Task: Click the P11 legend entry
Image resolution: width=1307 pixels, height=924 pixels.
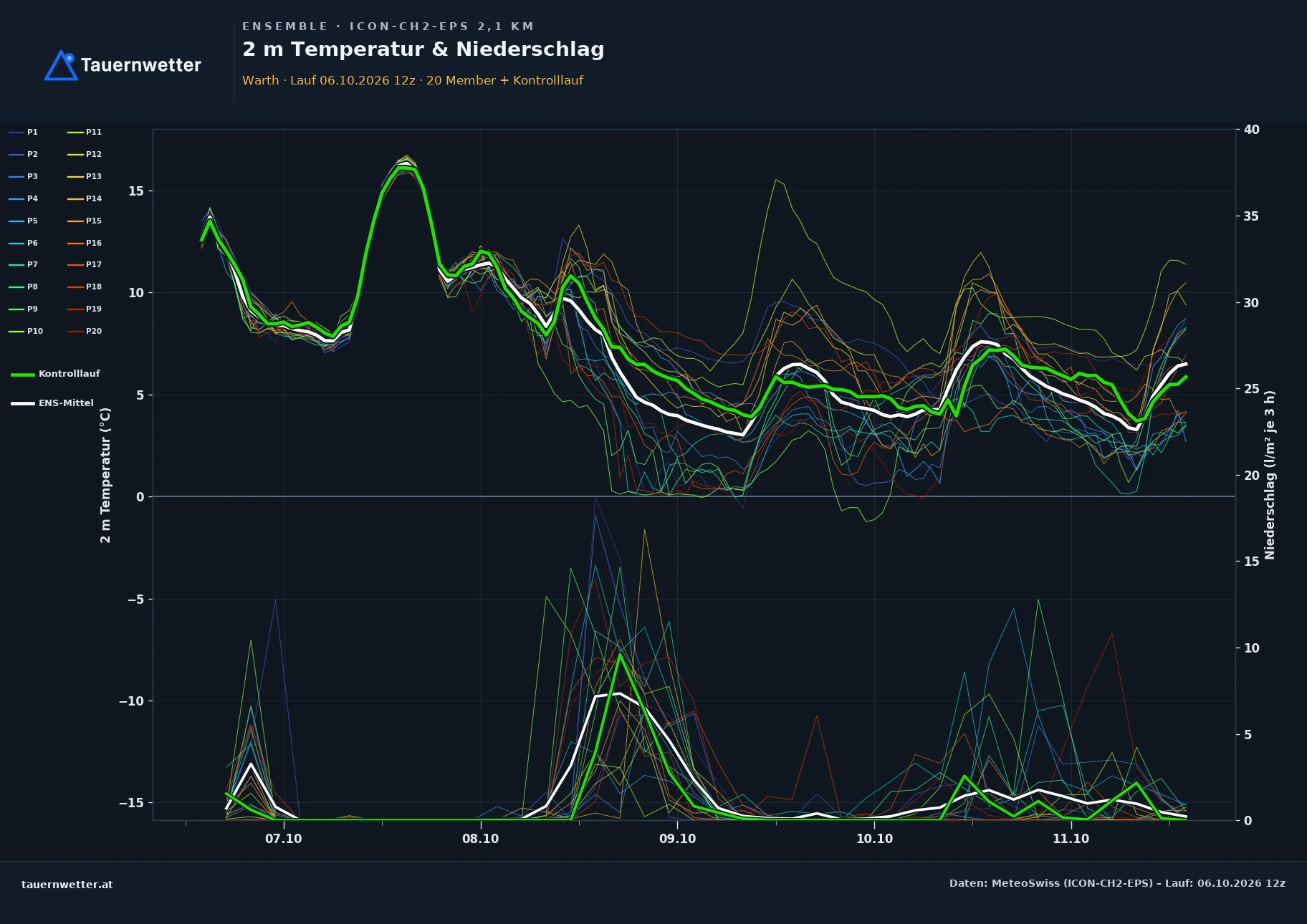Action: coord(85,132)
